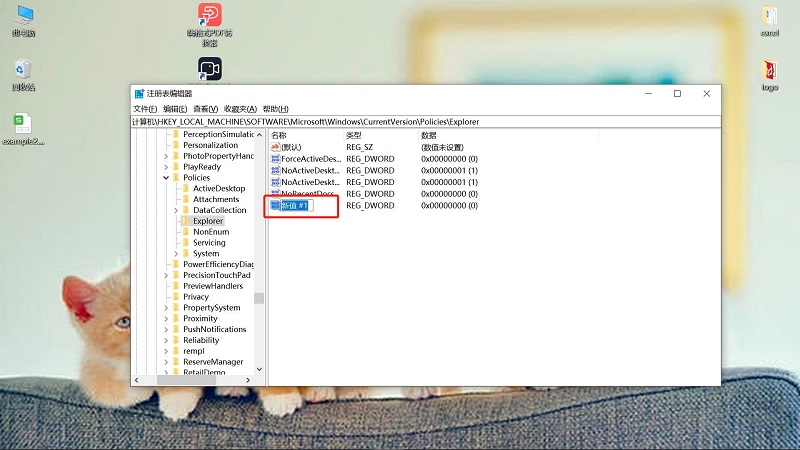Expand the System key under Policies
800x450 pixels.
coord(176,254)
